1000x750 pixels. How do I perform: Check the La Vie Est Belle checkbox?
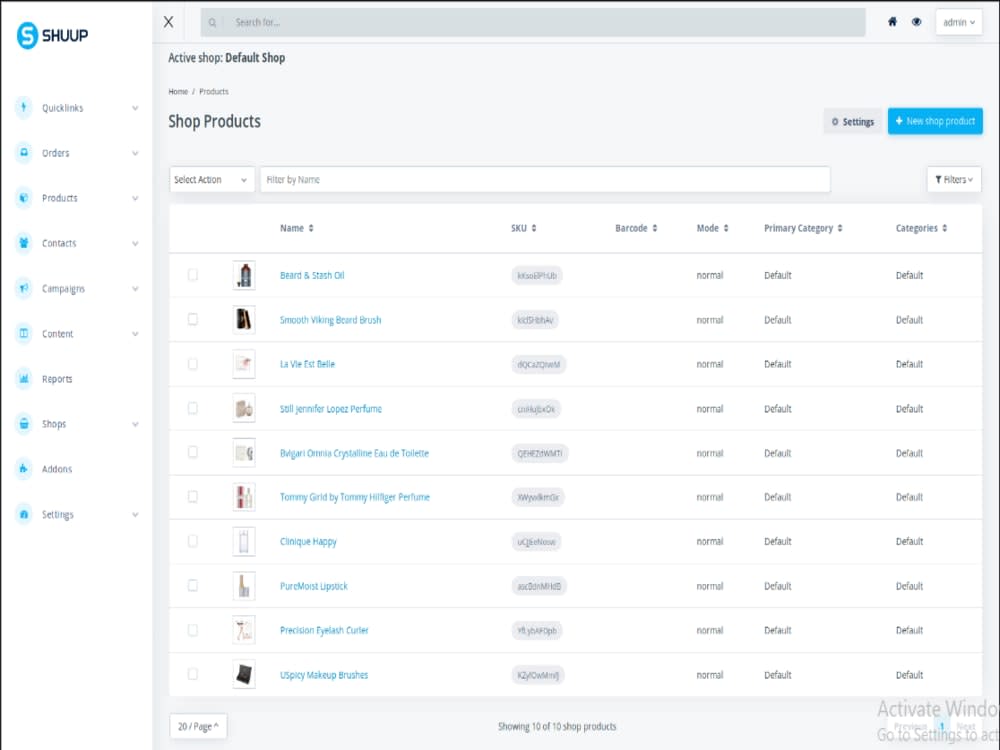193,364
